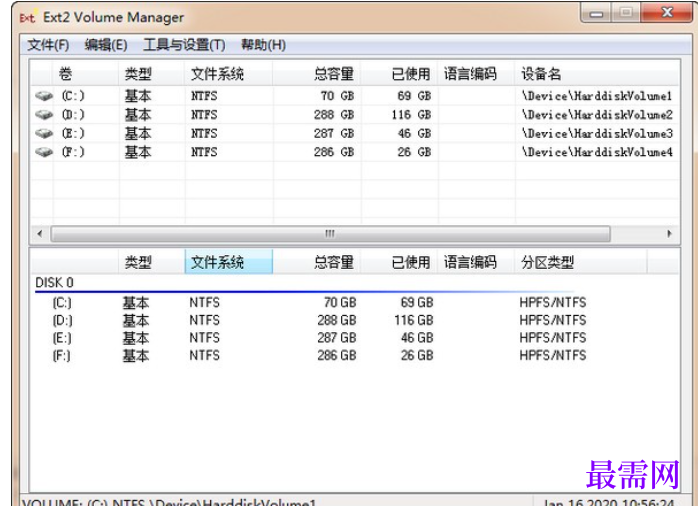The height and width of the screenshot is (506, 698).
Task: Click the horizontal scrollbar left arrow
Action: 40,234
